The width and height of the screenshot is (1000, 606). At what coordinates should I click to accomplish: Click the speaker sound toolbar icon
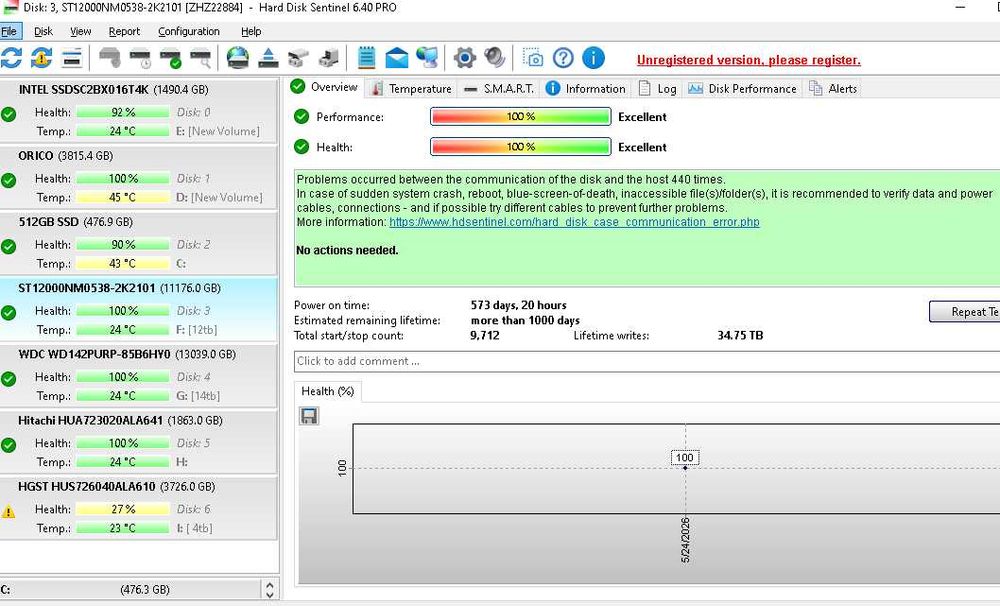coord(495,58)
